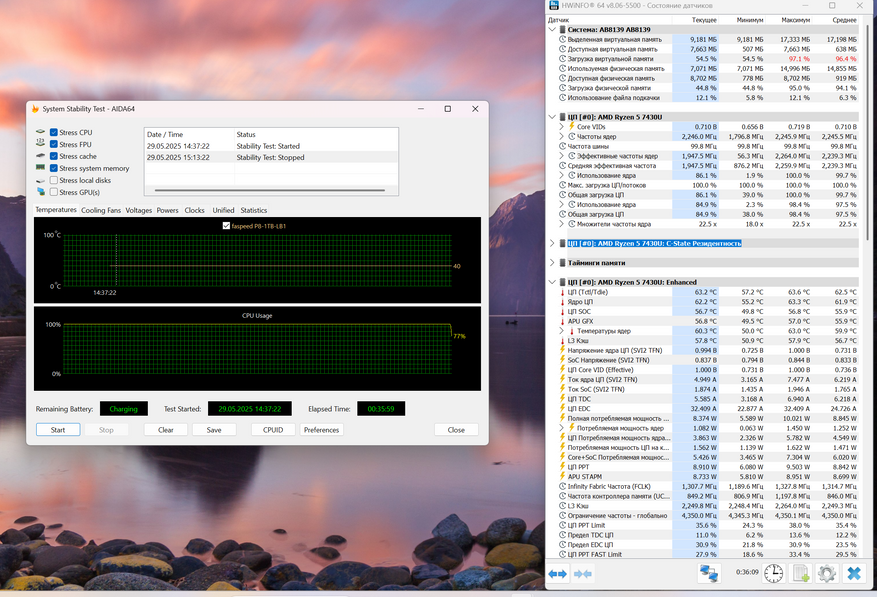
Task: Enable the Stress GPU(s) checkbox
Action: click(x=54, y=192)
